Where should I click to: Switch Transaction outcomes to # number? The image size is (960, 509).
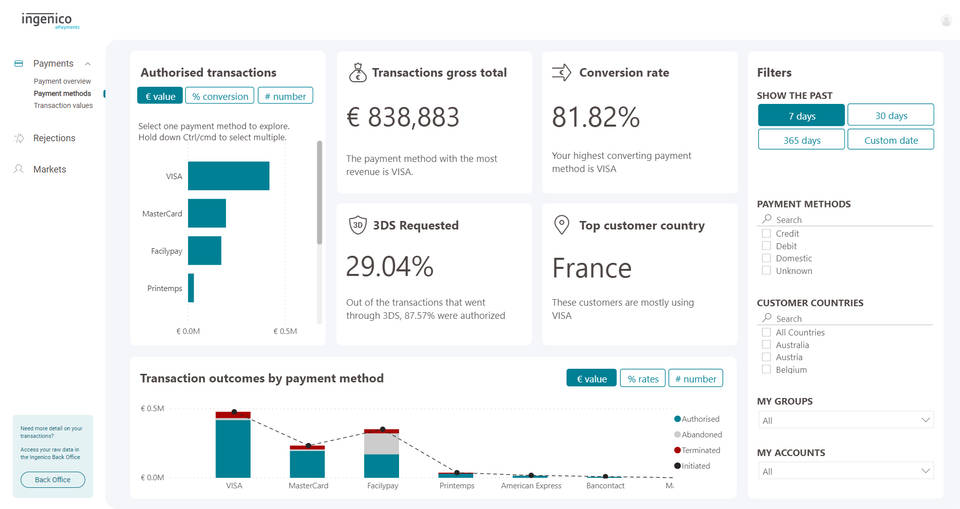[696, 379]
